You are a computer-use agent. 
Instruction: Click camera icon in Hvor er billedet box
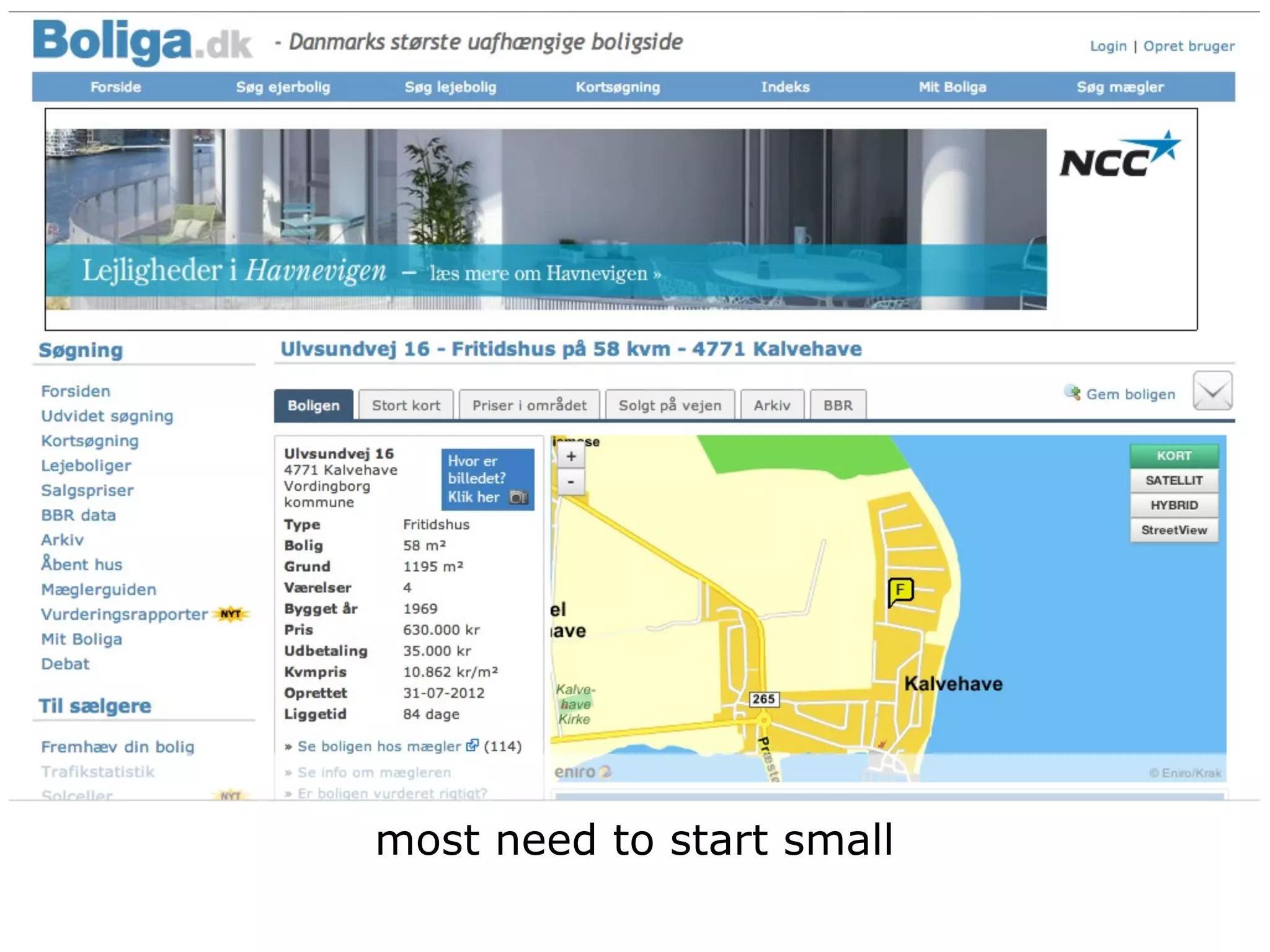(x=518, y=497)
